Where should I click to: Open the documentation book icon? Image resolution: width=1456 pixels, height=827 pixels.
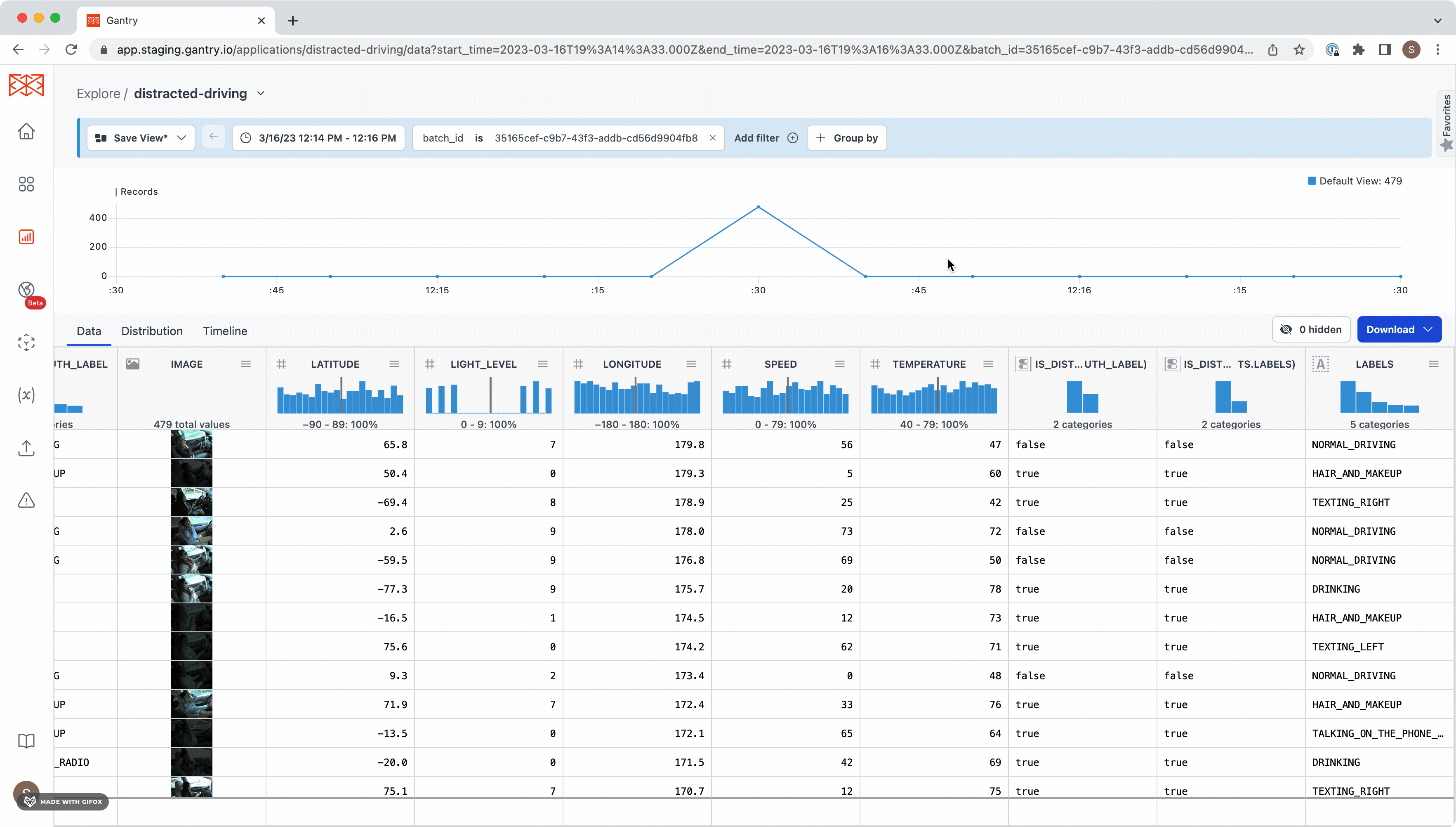[x=26, y=741]
